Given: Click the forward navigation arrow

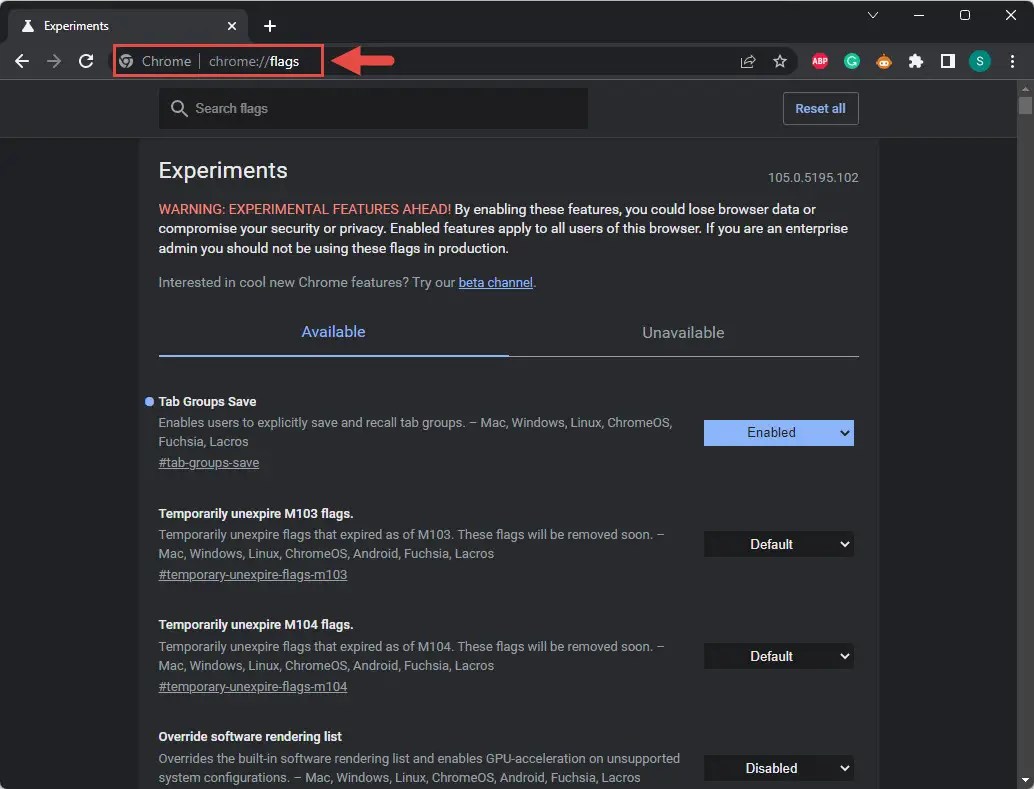Looking at the screenshot, I should click(54, 61).
